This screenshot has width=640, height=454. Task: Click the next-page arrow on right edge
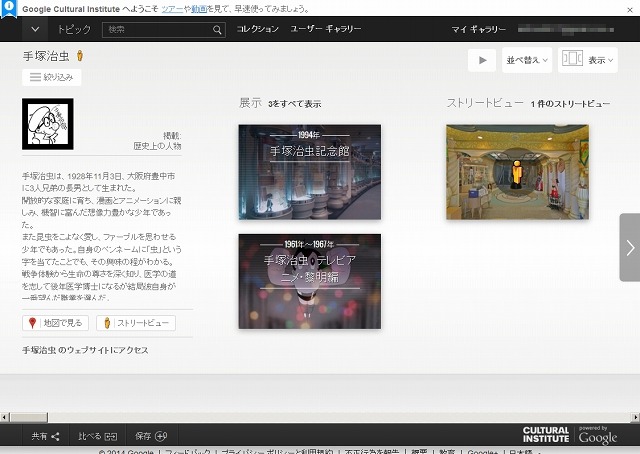(630, 247)
